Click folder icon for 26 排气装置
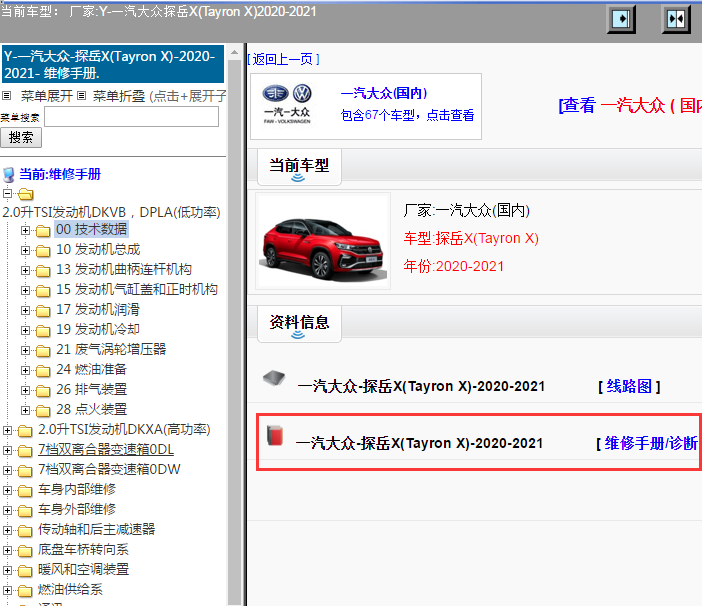This screenshot has height=606, width=702. pyautogui.click(x=43, y=391)
